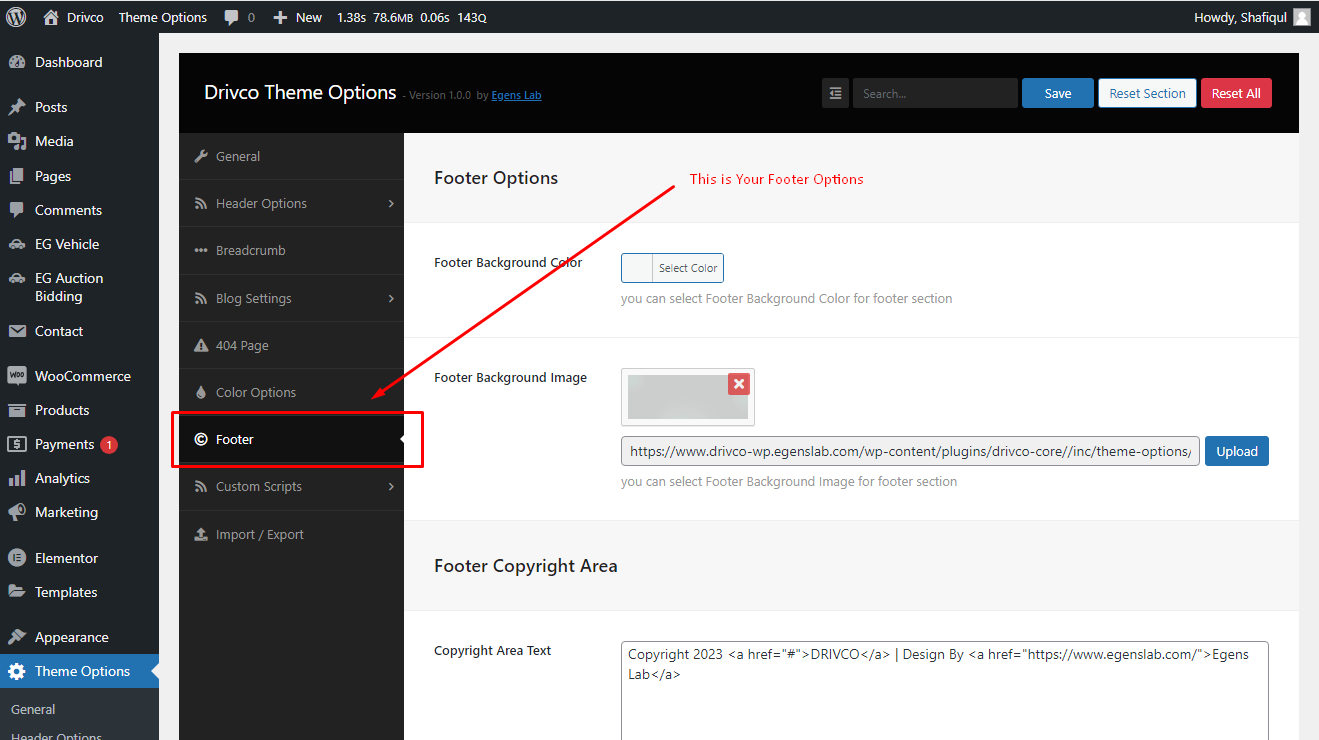Click the Media library icon
Image resolution: width=1319 pixels, height=740 pixels.
pyautogui.click(x=16, y=141)
